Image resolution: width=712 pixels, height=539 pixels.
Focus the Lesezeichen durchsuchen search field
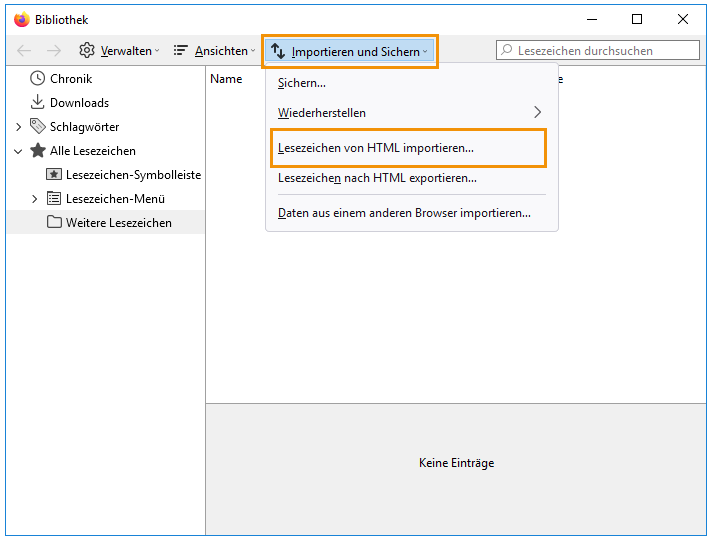click(598, 50)
